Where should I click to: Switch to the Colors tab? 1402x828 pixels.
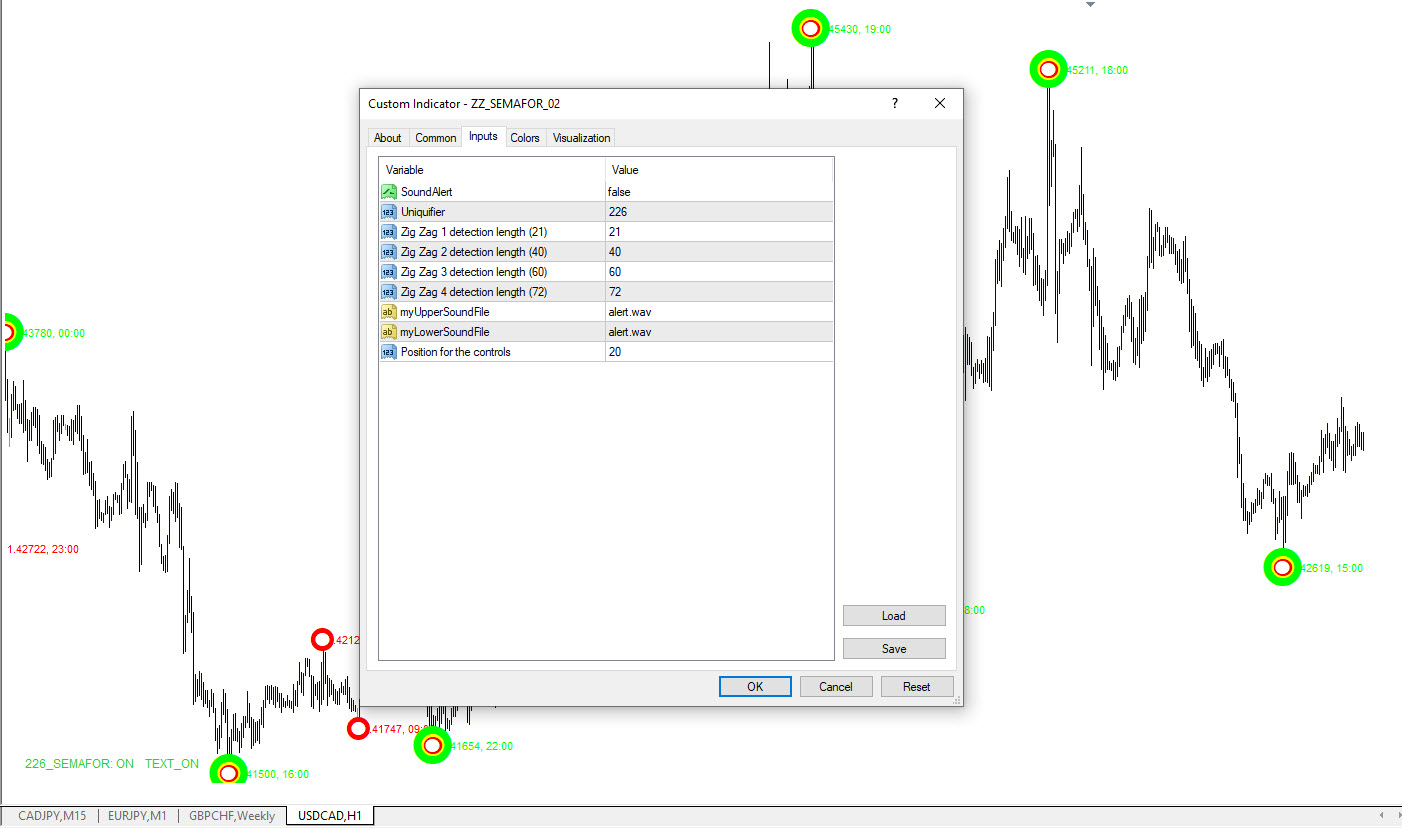(525, 138)
